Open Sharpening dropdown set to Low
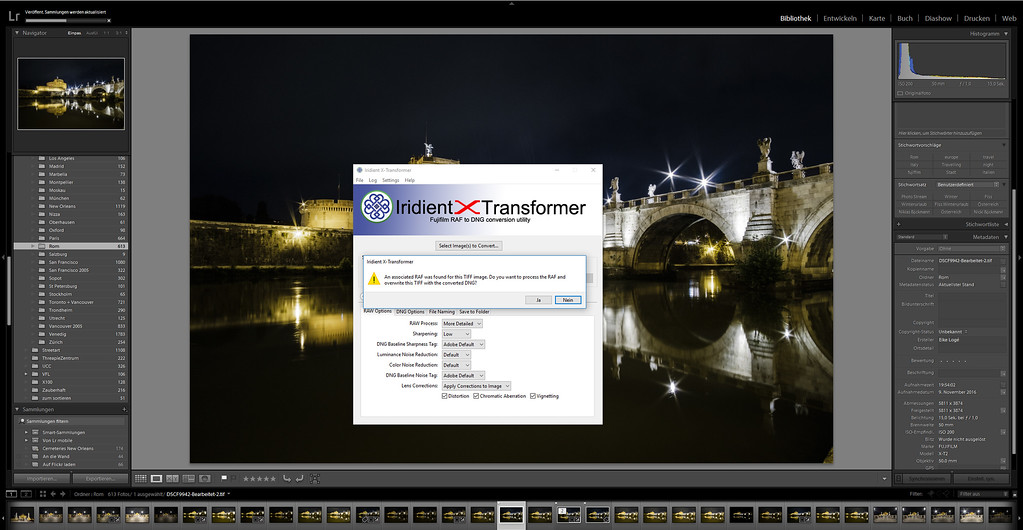Screen dimensions: 1023x530 click(456, 334)
